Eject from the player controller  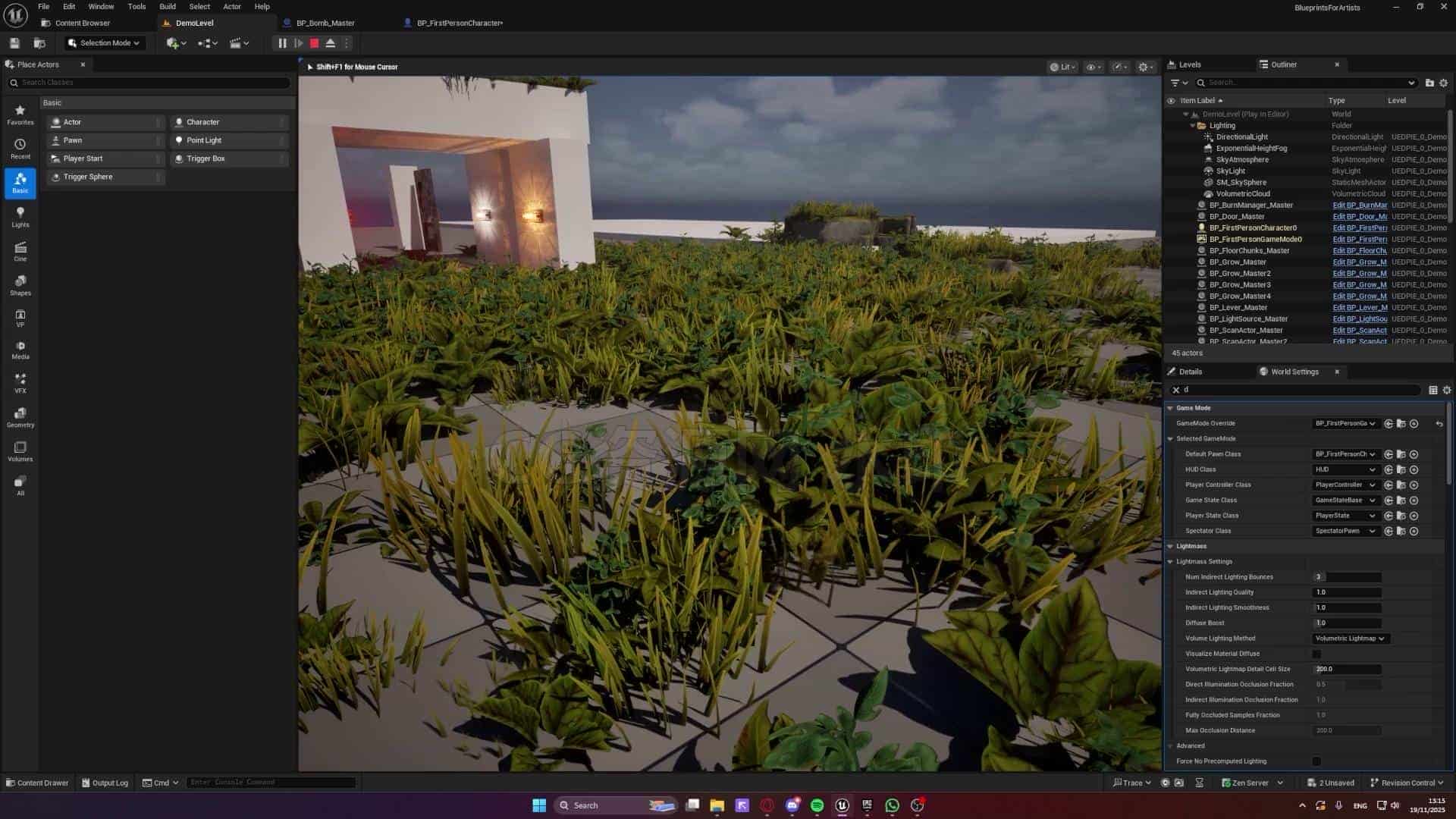(331, 43)
